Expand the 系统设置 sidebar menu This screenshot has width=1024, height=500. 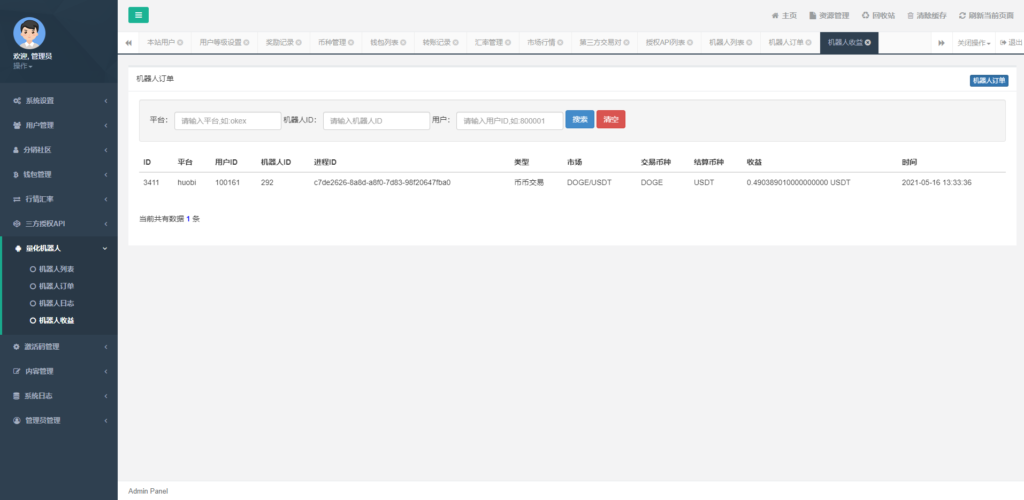58,101
